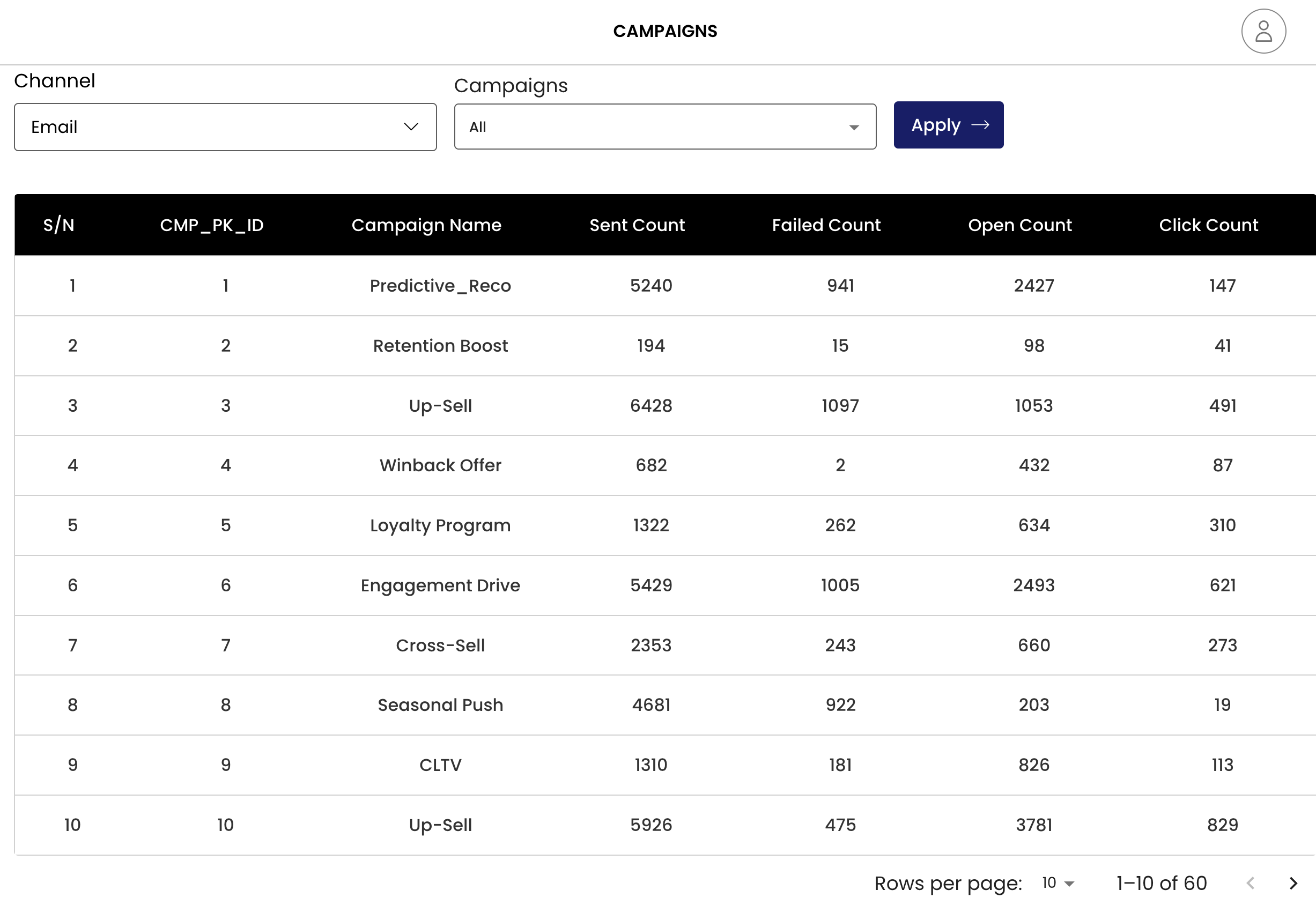This screenshot has width=1316, height=905.
Task: Click the Campaign Name column header
Action: 426,225
